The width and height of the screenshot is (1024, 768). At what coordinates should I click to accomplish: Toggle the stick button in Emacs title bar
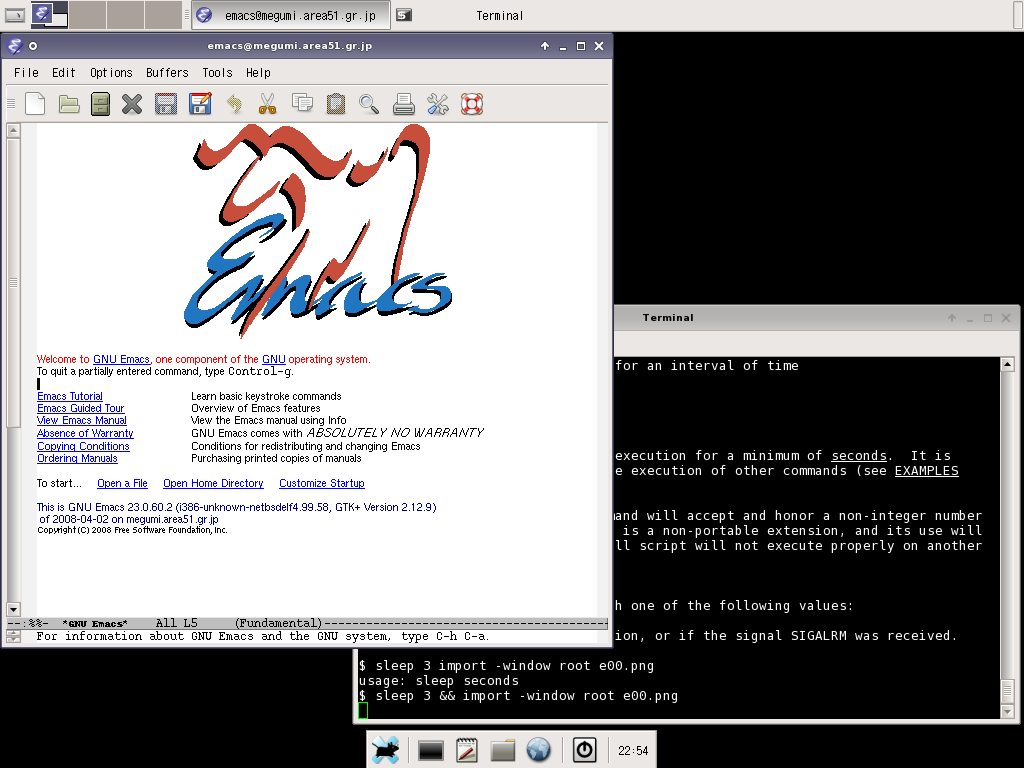pyautogui.click(x=33, y=46)
